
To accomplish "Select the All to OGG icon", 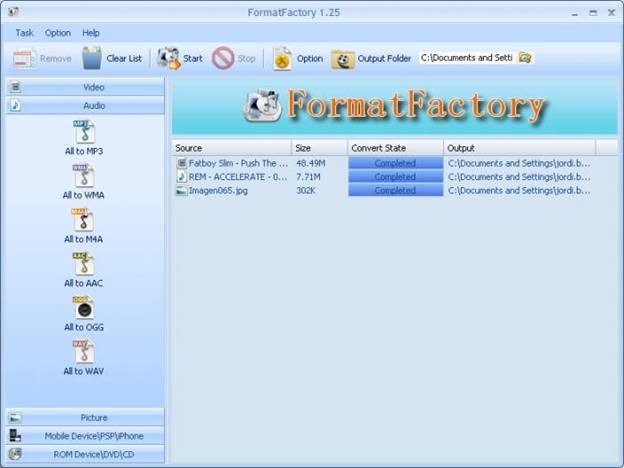I will point(83,308).
